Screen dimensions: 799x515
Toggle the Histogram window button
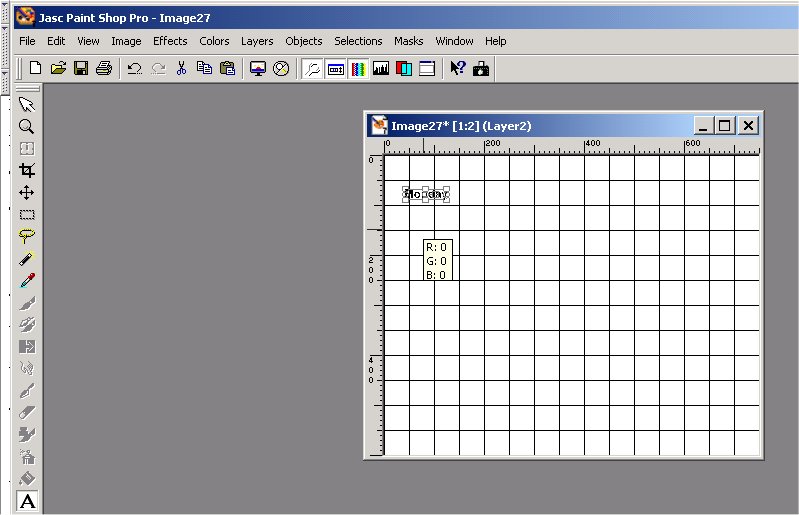pos(381,68)
